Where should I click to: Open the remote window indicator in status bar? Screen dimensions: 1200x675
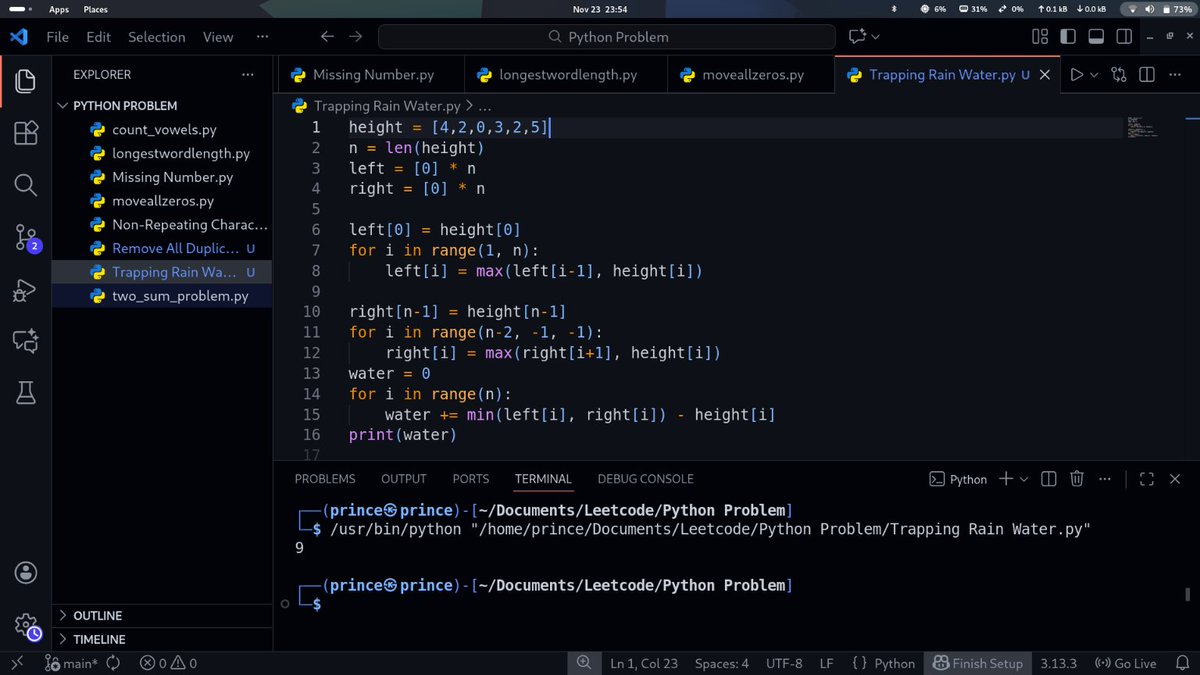(x=17, y=663)
